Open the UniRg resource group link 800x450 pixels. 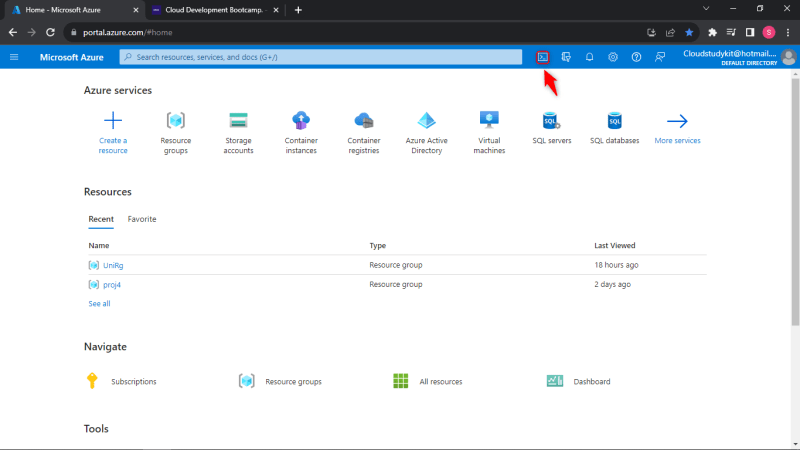tap(113, 265)
